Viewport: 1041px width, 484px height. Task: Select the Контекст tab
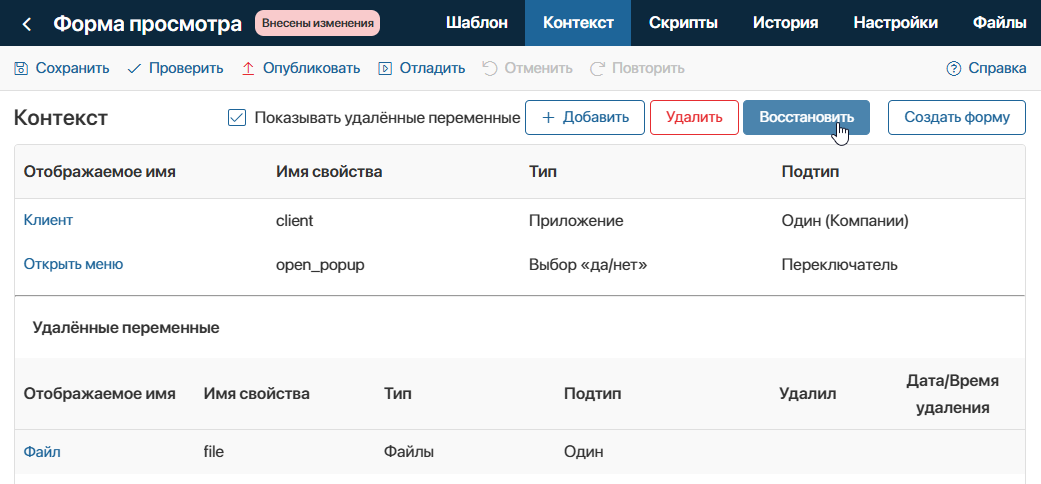578,23
